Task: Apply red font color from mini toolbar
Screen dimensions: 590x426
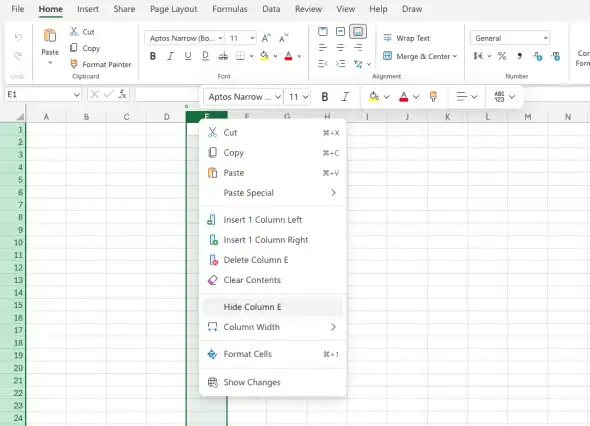Action: [x=403, y=97]
